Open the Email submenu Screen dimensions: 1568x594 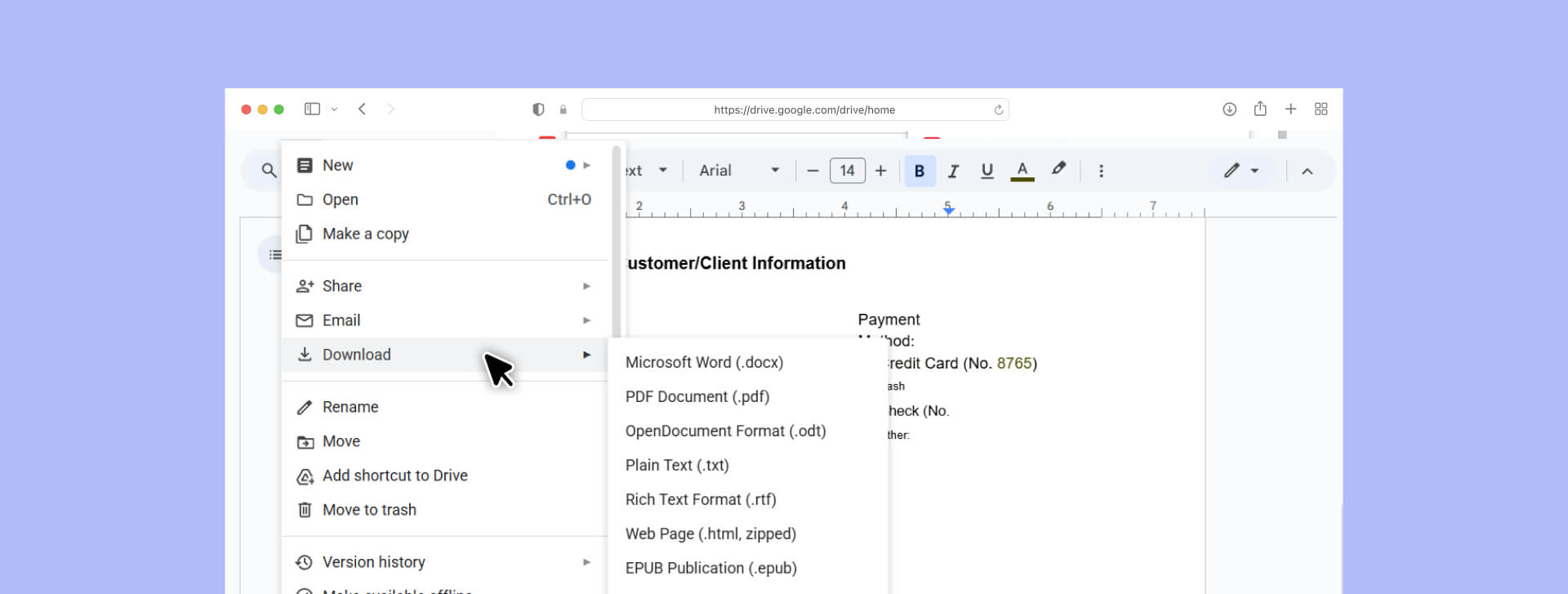click(x=445, y=320)
